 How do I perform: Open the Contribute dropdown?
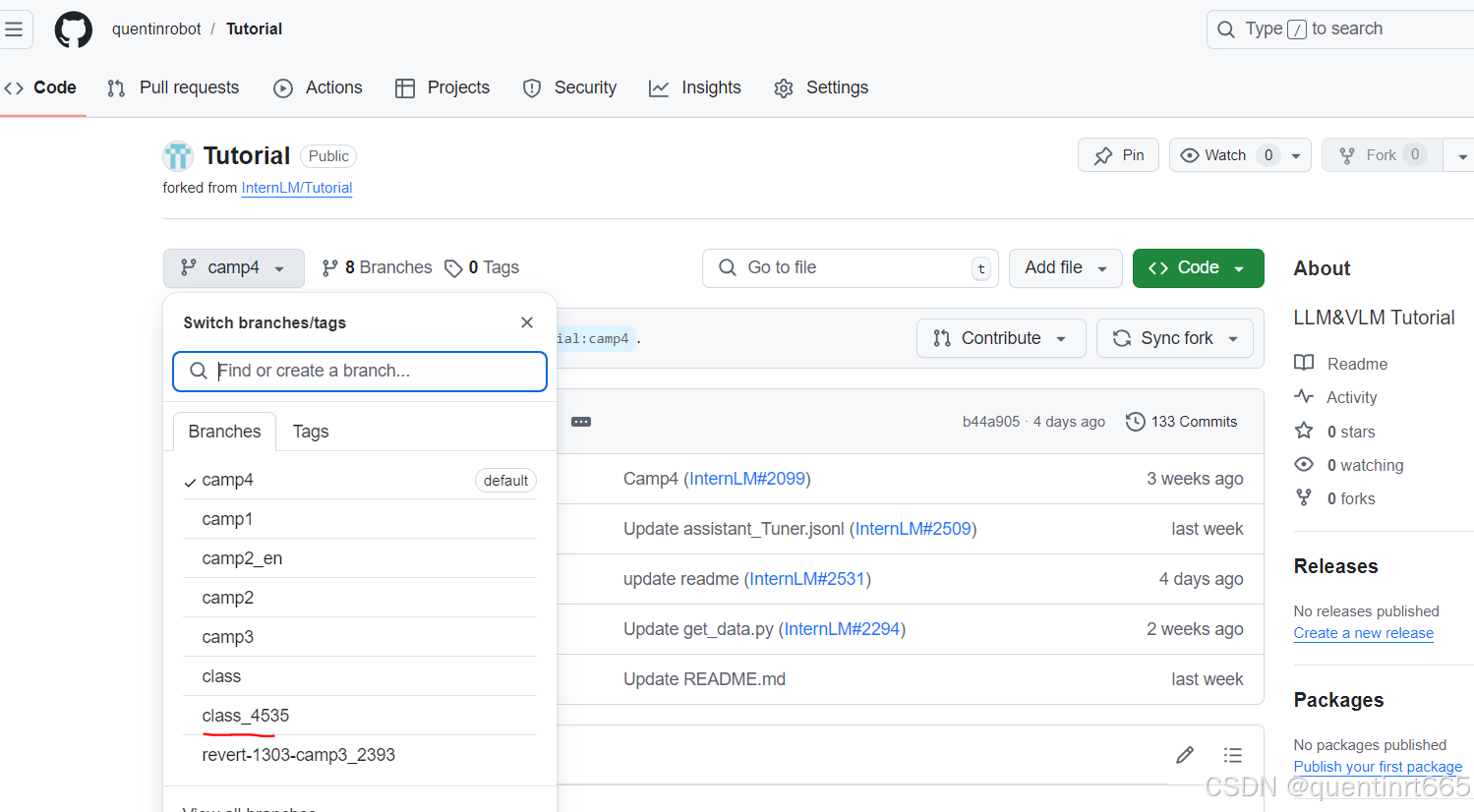click(x=1001, y=338)
